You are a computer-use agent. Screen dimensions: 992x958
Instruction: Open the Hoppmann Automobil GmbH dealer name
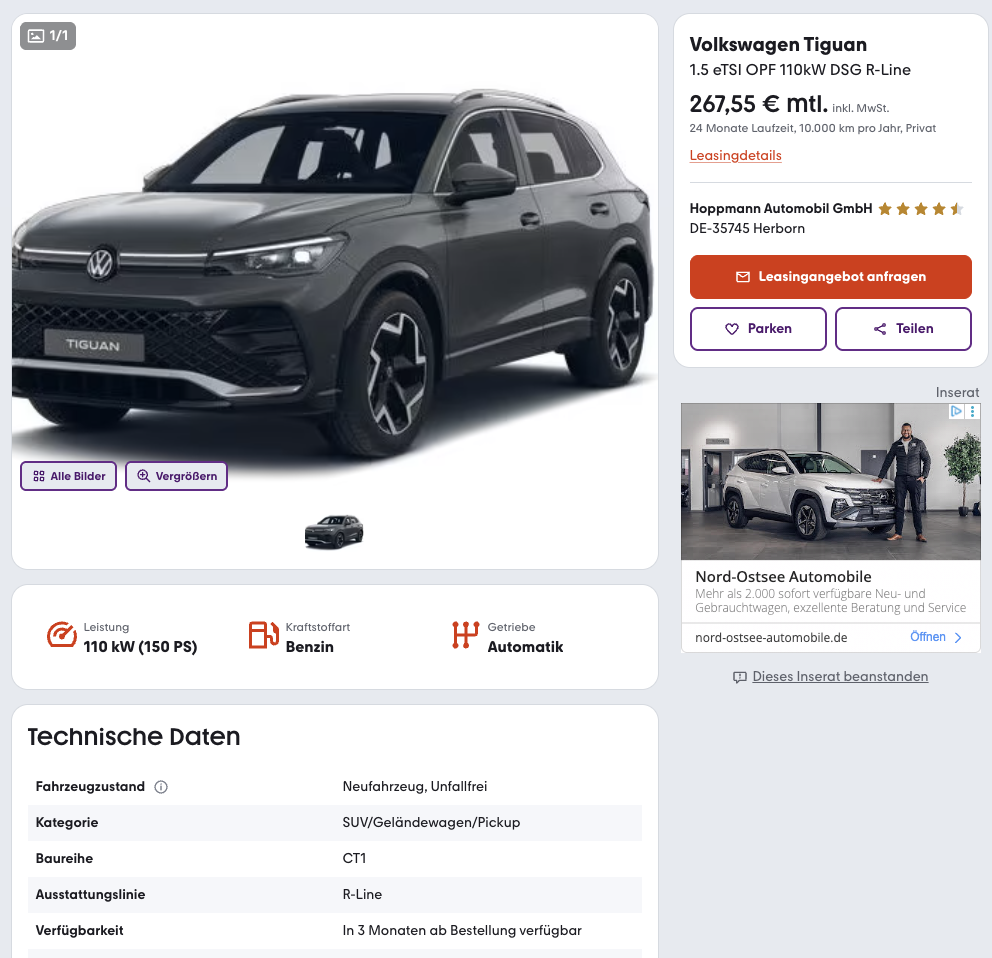781,209
